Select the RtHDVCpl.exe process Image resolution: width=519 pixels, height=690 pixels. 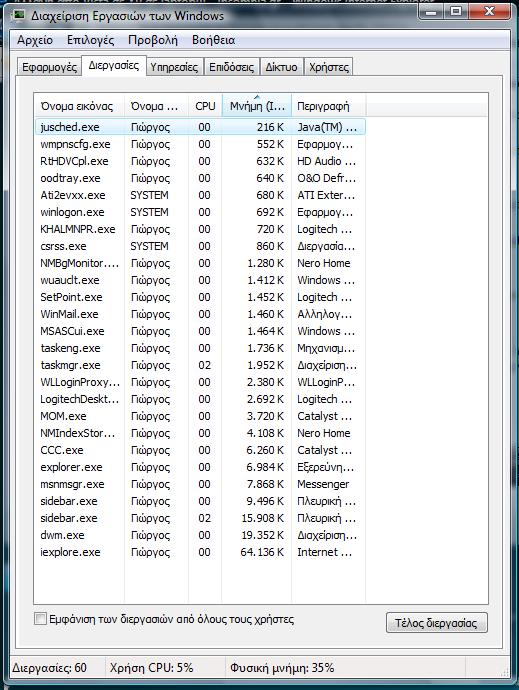tap(200, 161)
